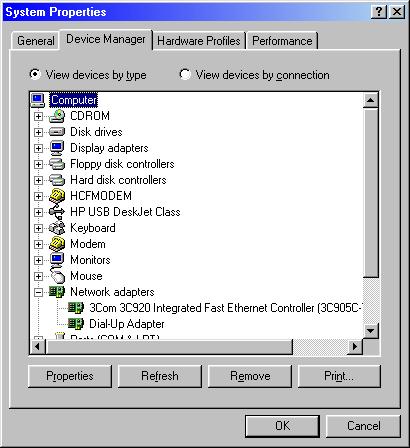Expand the Hard disk controllers branch
This screenshot has height=448, width=410.
pyautogui.click(x=38, y=180)
